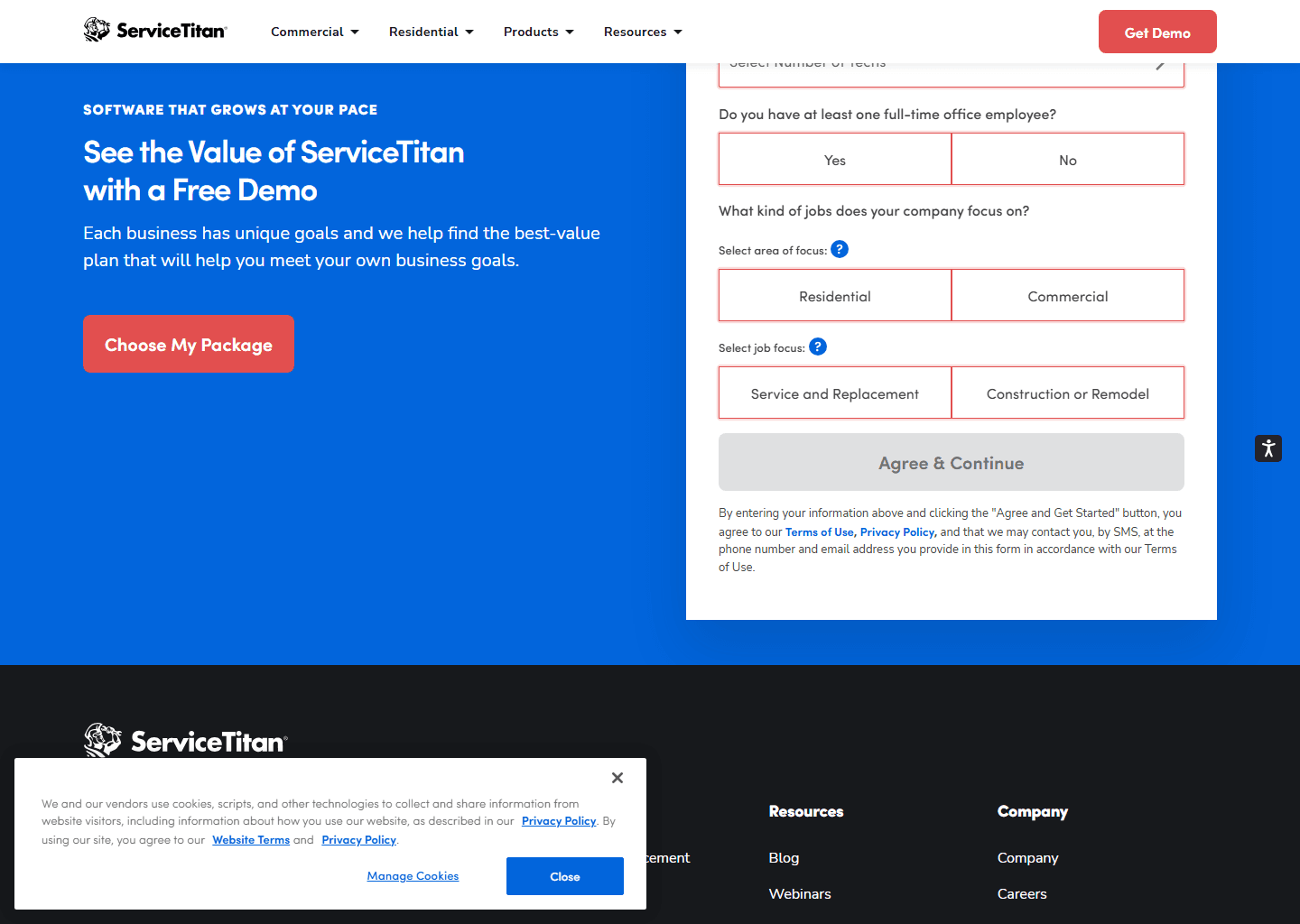Open the Products dropdown menu
The image size is (1300, 924).
(x=539, y=32)
